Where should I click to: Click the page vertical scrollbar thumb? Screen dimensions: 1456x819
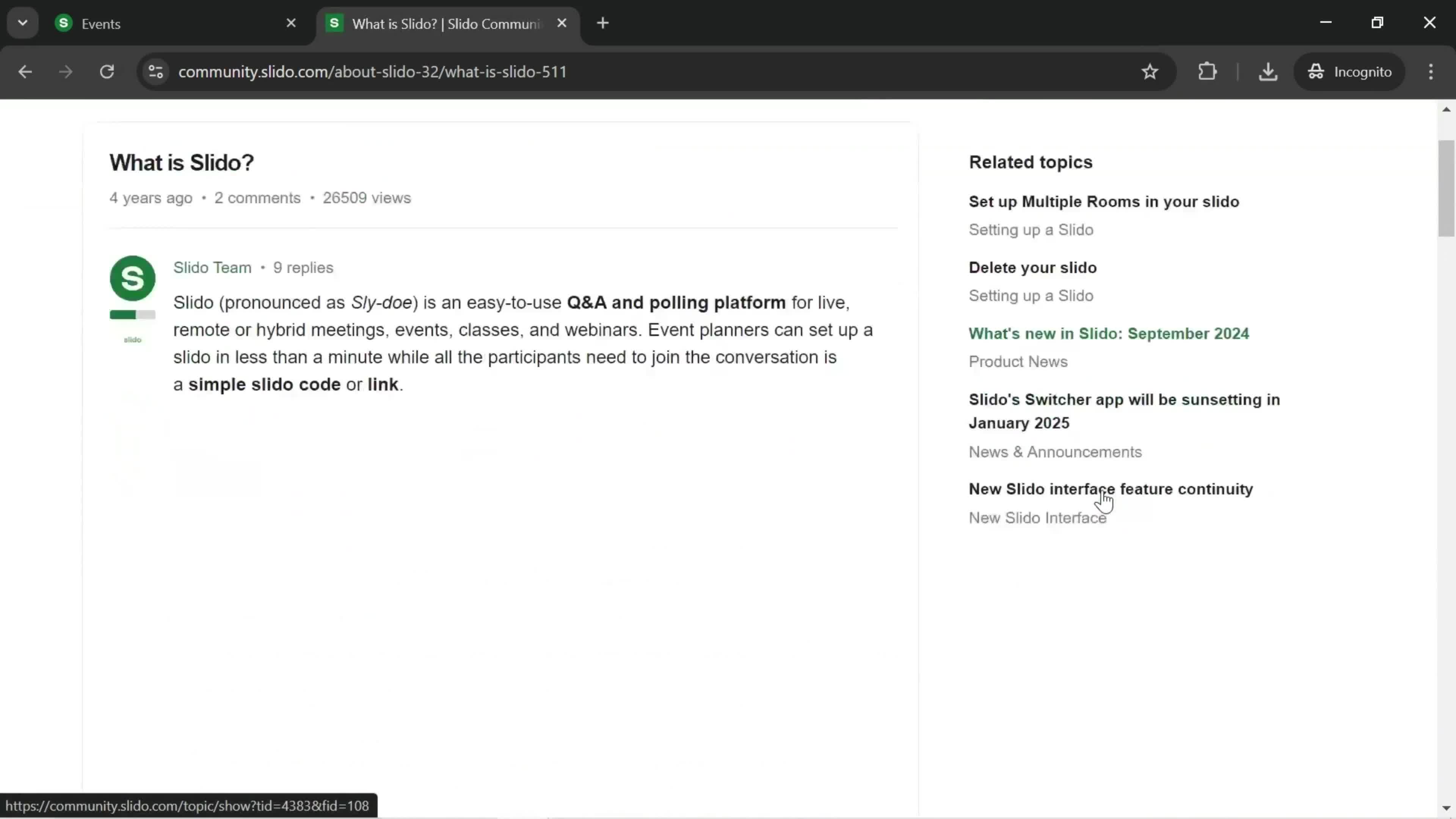point(1446,188)
